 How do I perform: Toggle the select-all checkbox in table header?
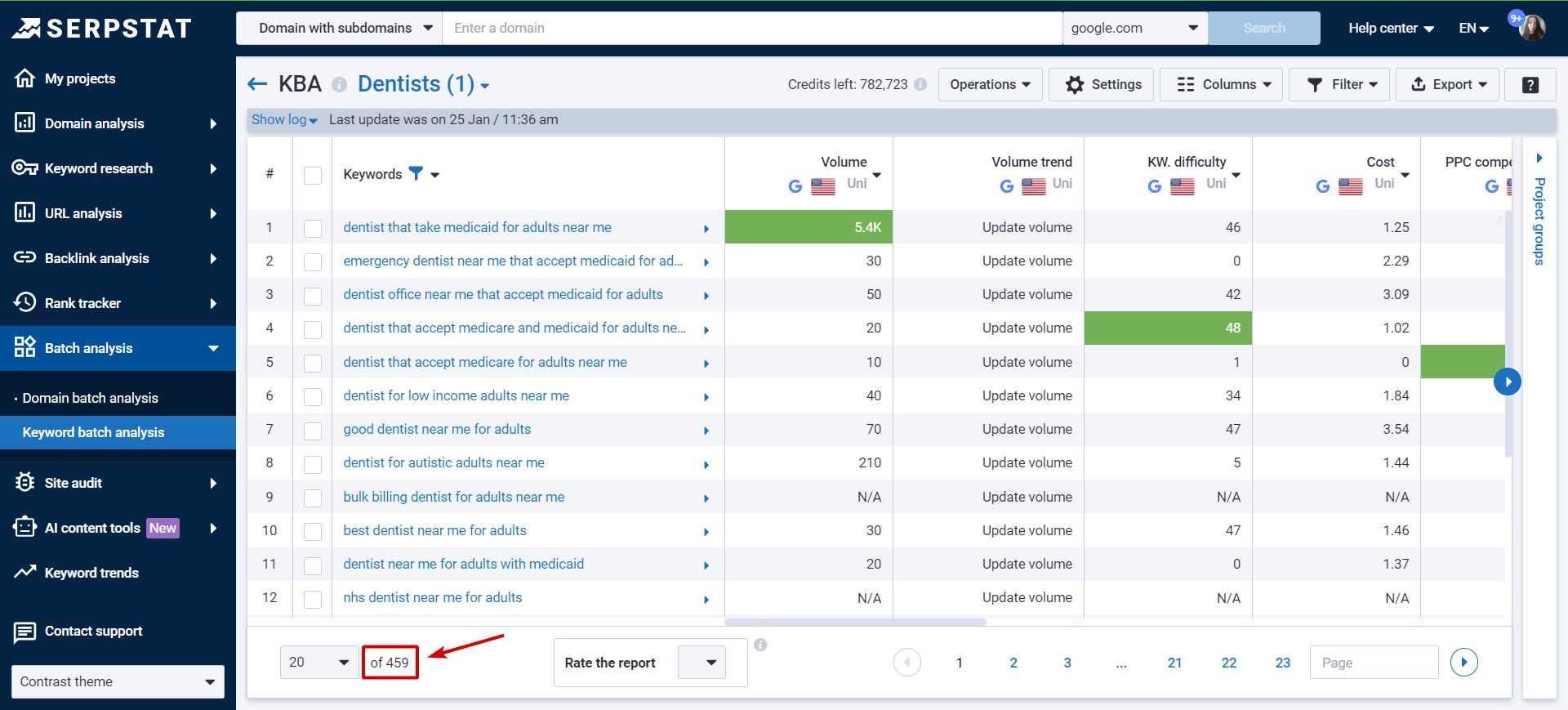[x=313, y=175]
